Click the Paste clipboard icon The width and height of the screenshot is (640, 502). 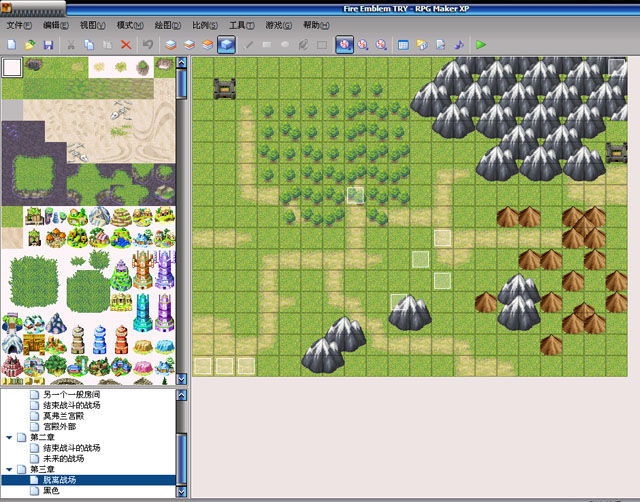107,44
